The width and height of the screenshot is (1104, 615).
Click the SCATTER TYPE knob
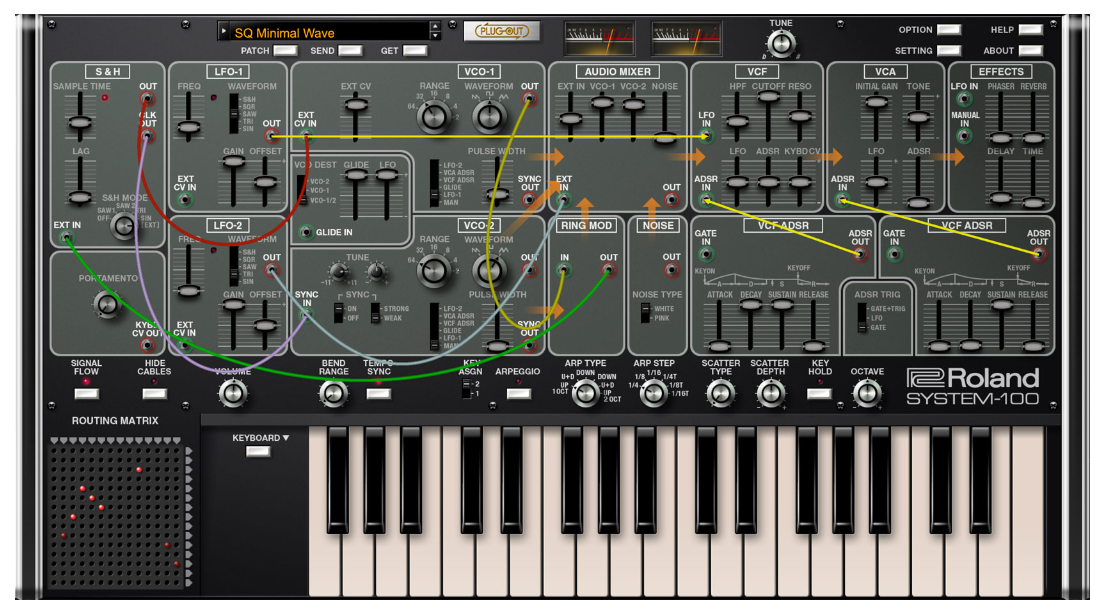tap(720, 393)
